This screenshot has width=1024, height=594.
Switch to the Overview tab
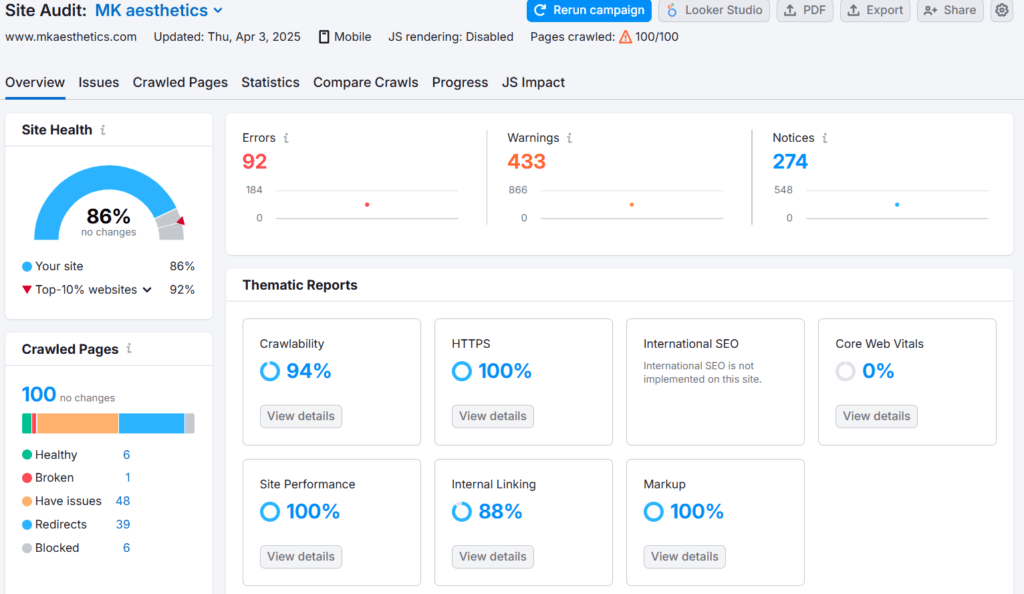pyautogui.click(x=35, y=82)
